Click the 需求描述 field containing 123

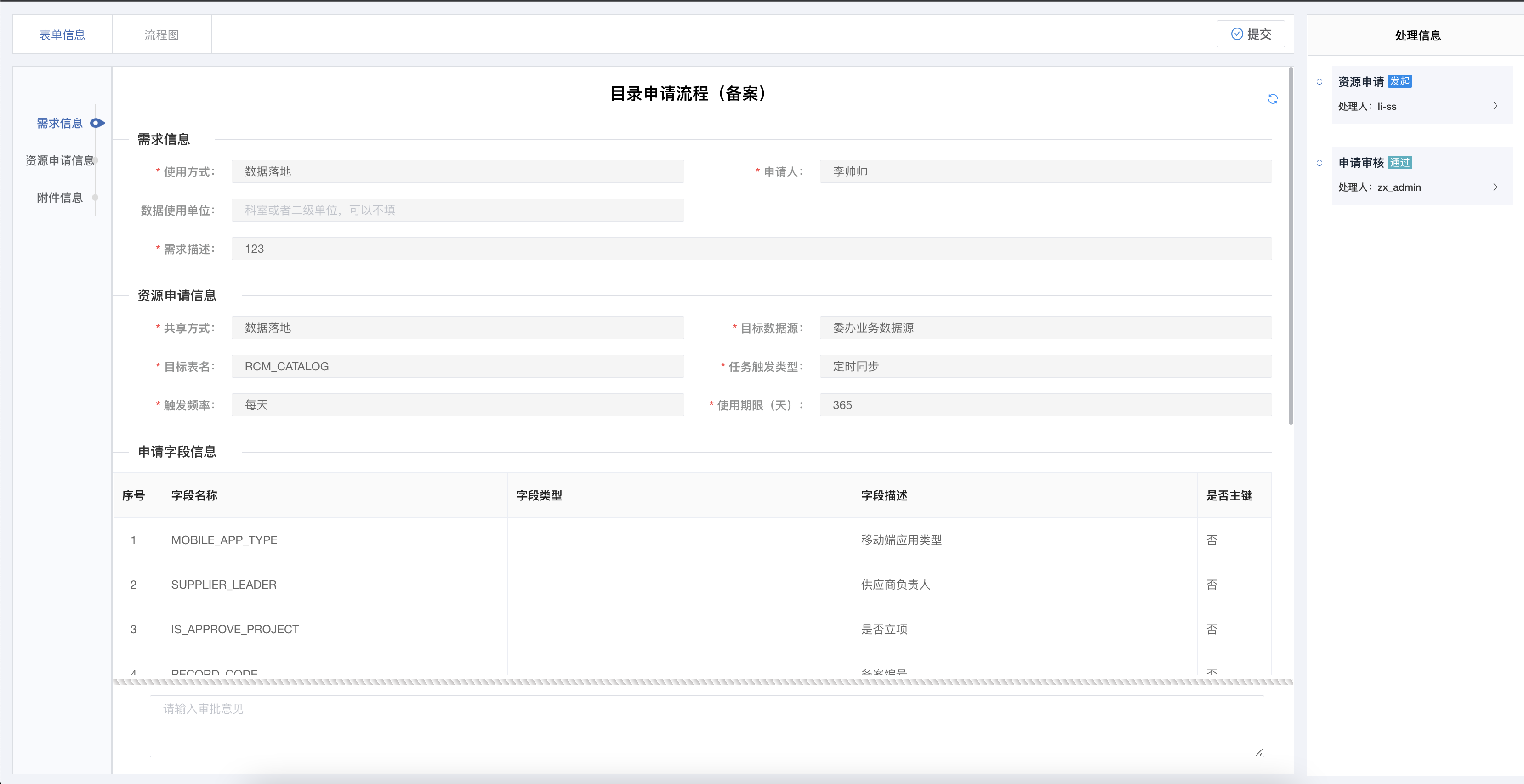pyautogui.click(x=751, y=249)
